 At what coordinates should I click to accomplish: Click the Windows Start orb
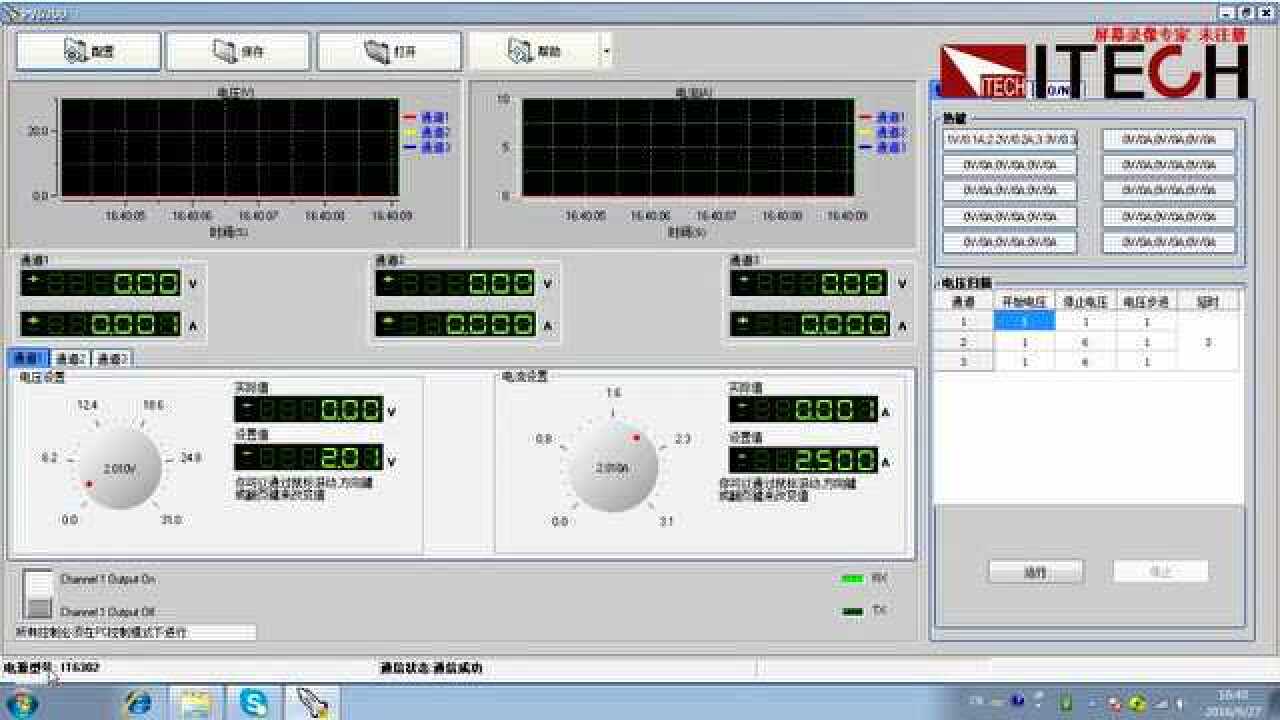click(22, 703)
